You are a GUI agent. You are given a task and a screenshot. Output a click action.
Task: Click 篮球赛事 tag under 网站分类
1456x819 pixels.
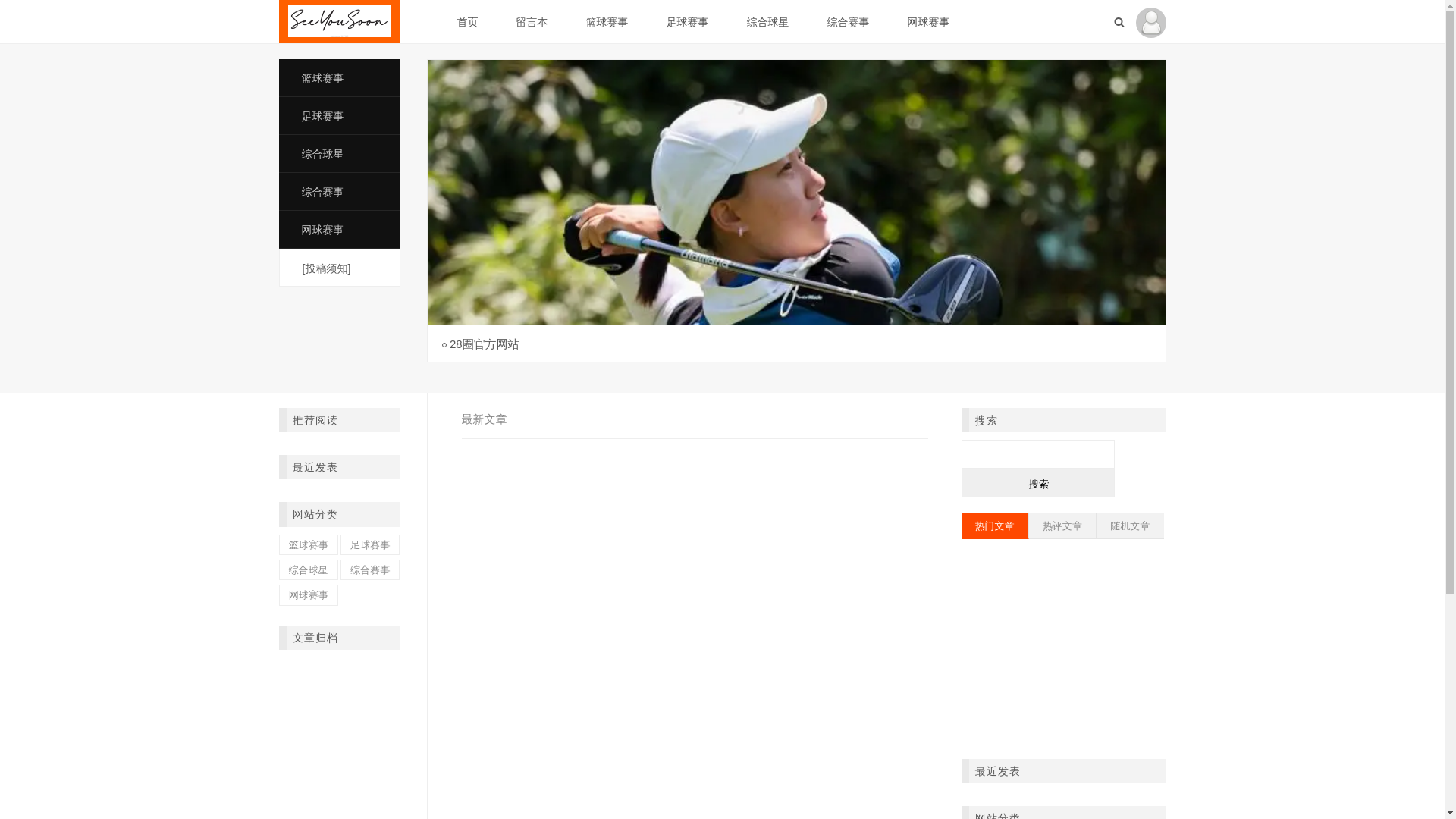[x=308, y=544]
